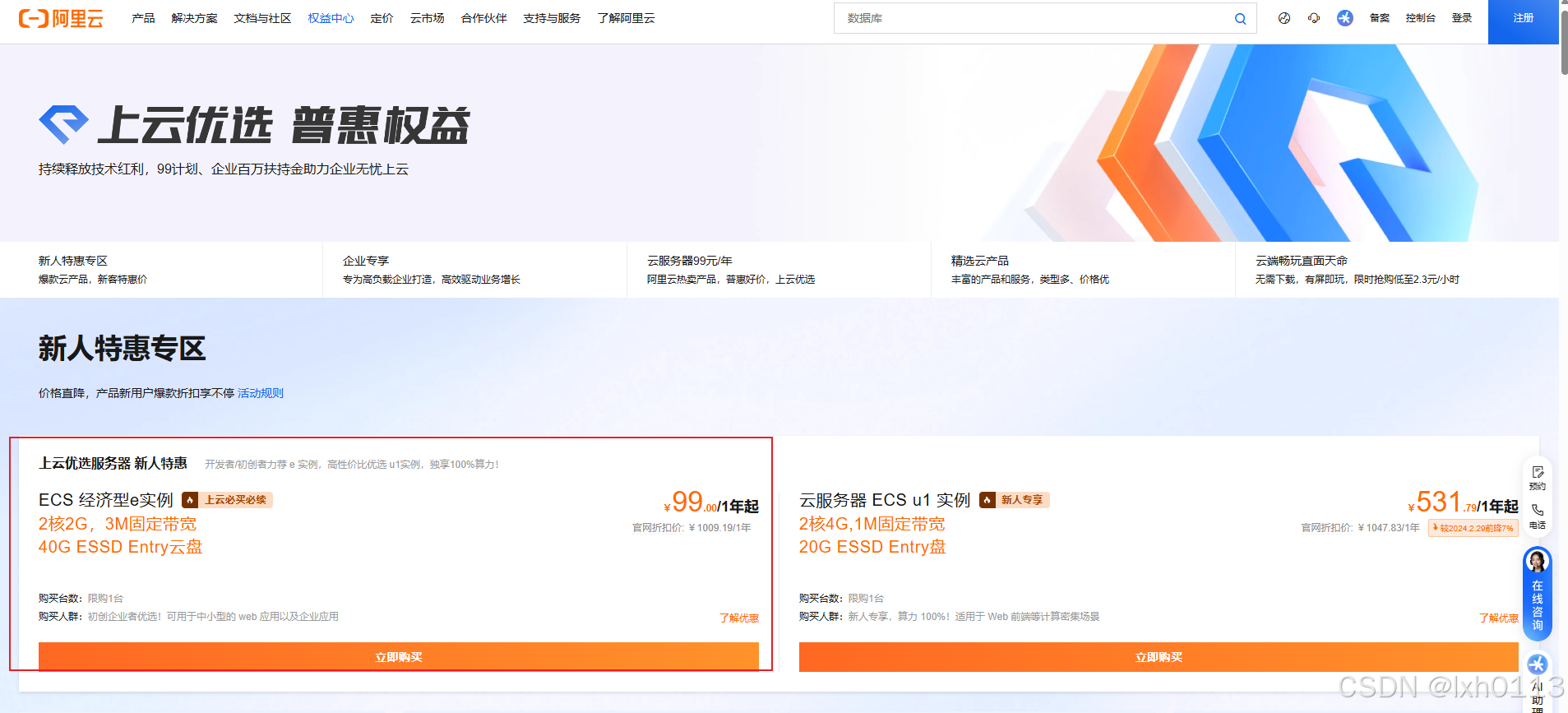This screenshot has height=713, width=1568.
Task: Click the 登录 login link
Action: pos(1462,18)
